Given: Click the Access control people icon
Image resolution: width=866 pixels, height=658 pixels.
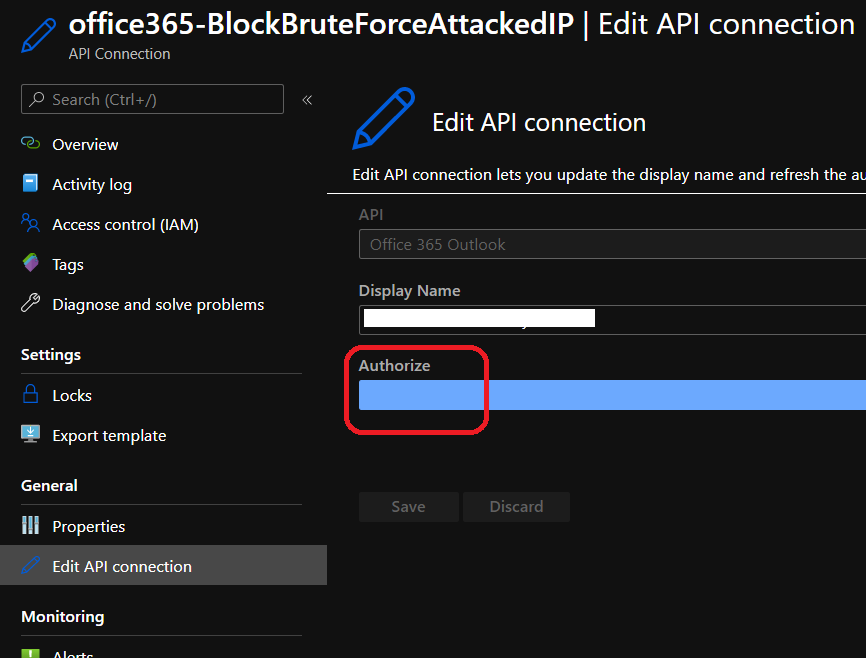Looking at the screenshot, I should click(30, 224).
